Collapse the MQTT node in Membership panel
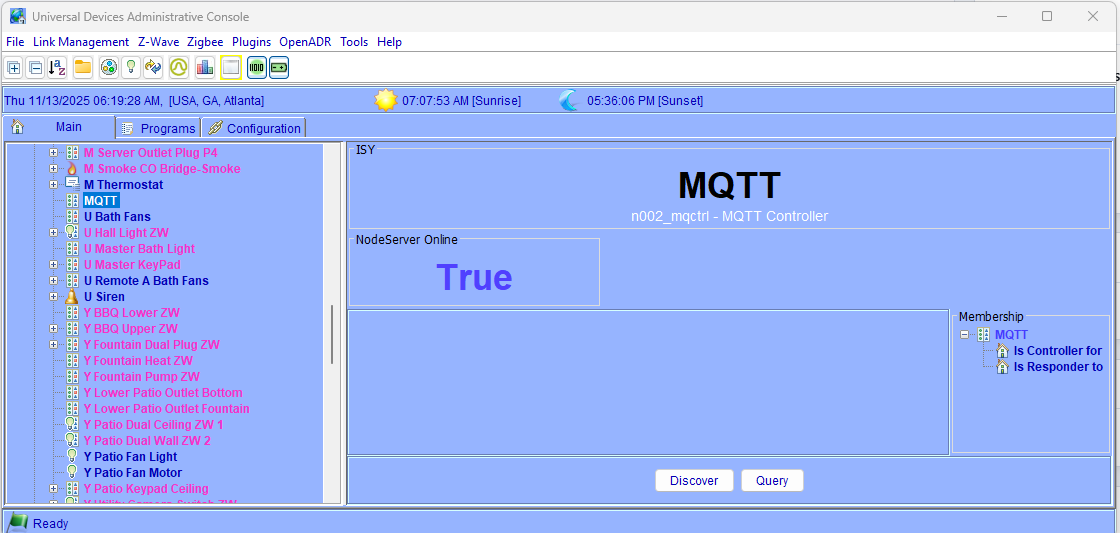 click(x=965, y=335)
